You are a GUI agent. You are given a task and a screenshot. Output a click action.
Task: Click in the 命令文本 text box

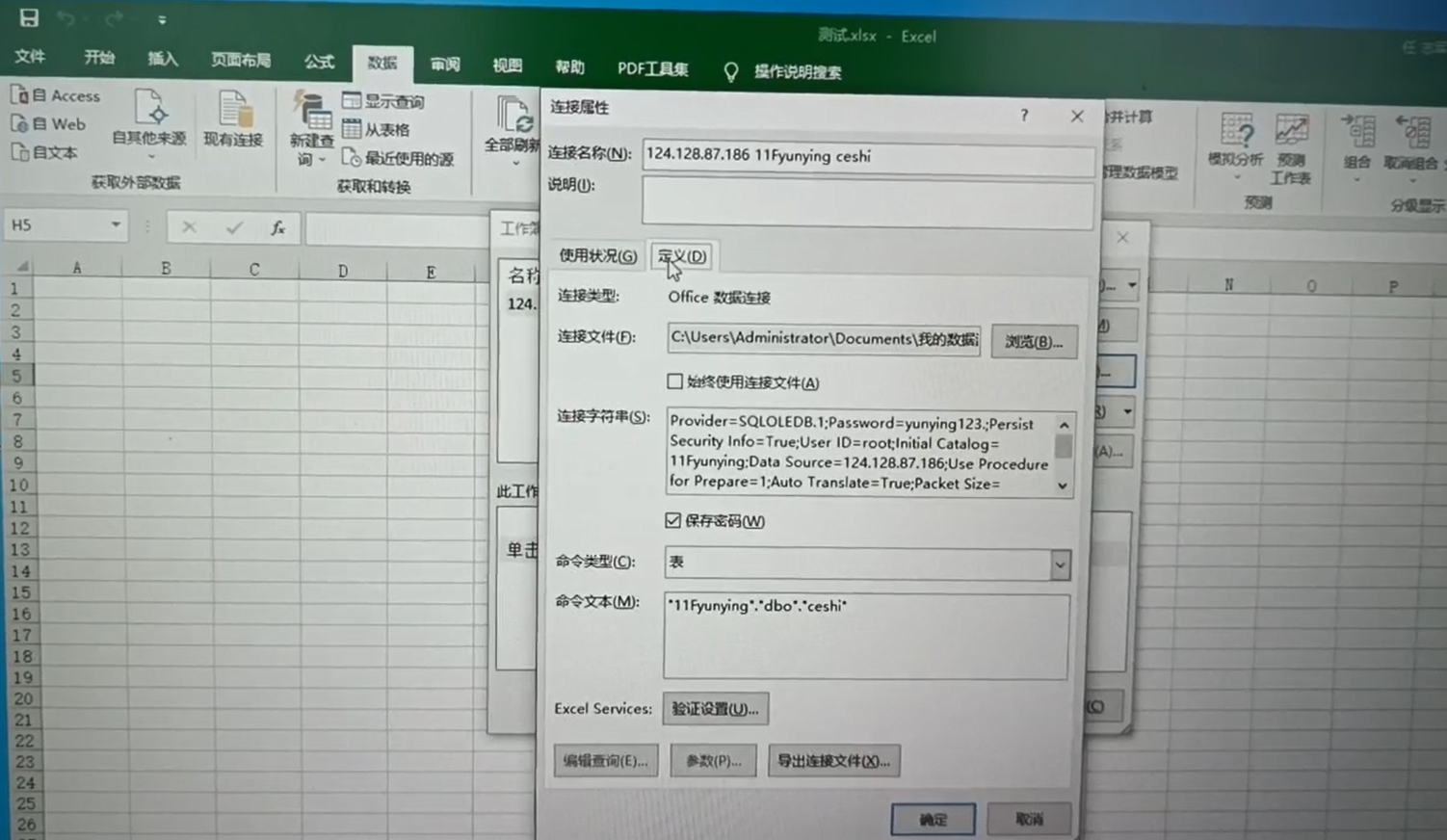(866, 637)
